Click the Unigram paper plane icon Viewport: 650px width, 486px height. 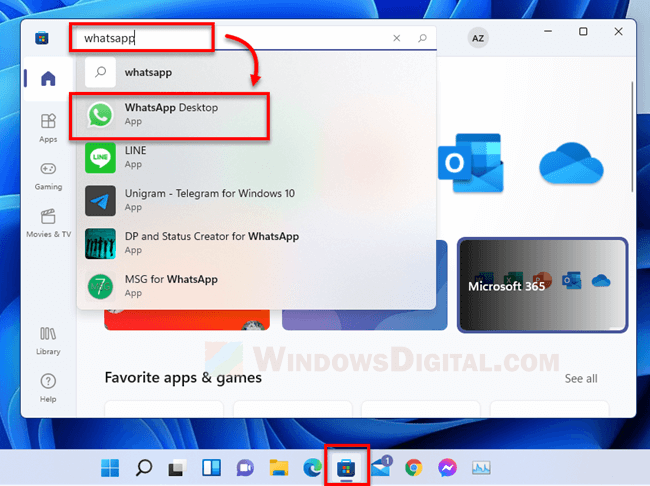[x=100, y=201]
